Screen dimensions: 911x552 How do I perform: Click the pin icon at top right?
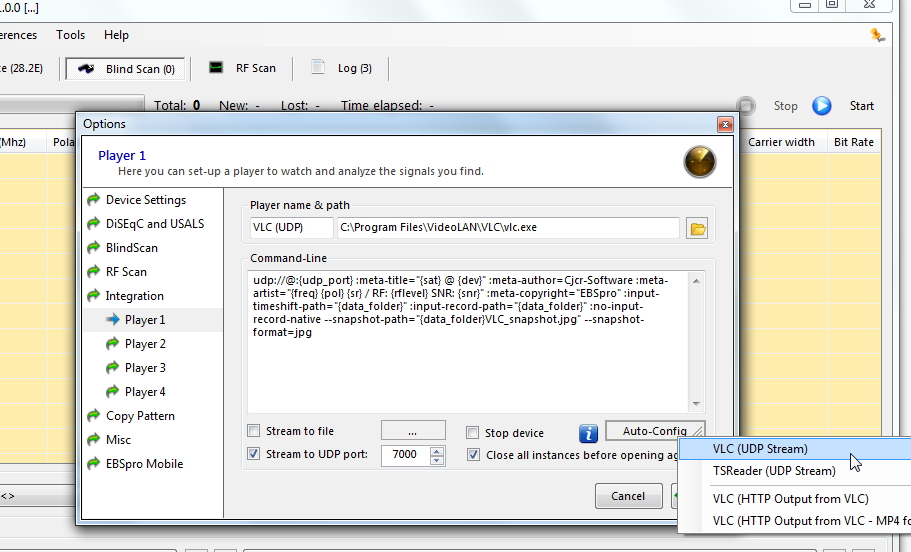[877, 35]
